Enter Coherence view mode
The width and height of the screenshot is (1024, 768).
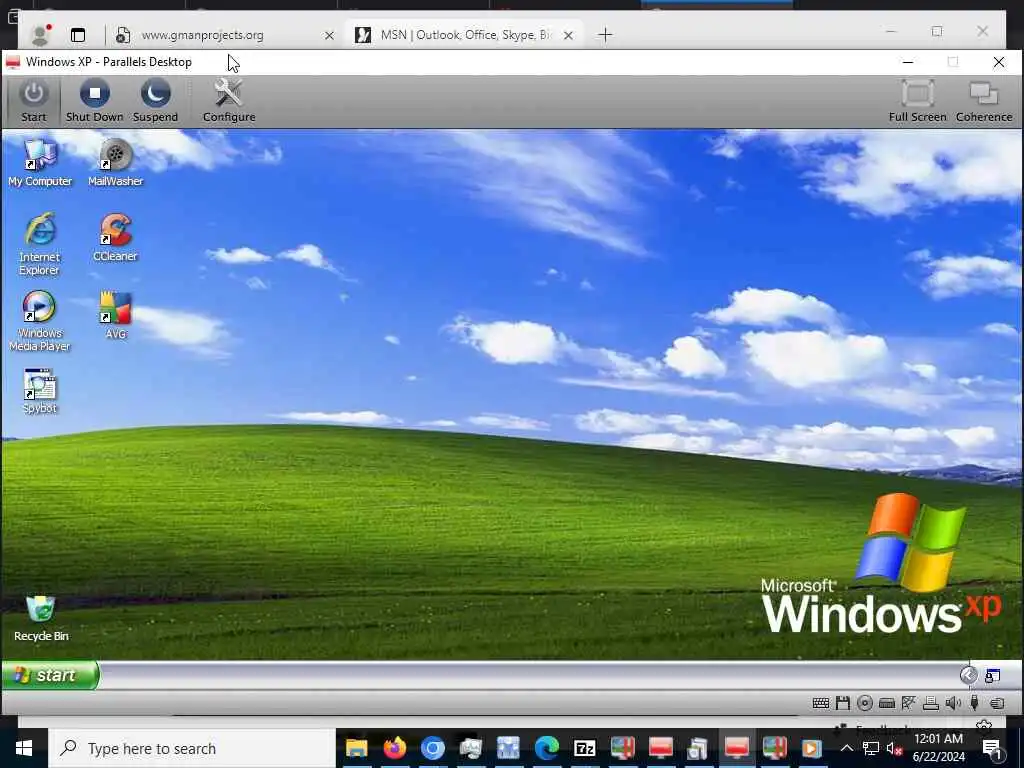coord(984,101)
